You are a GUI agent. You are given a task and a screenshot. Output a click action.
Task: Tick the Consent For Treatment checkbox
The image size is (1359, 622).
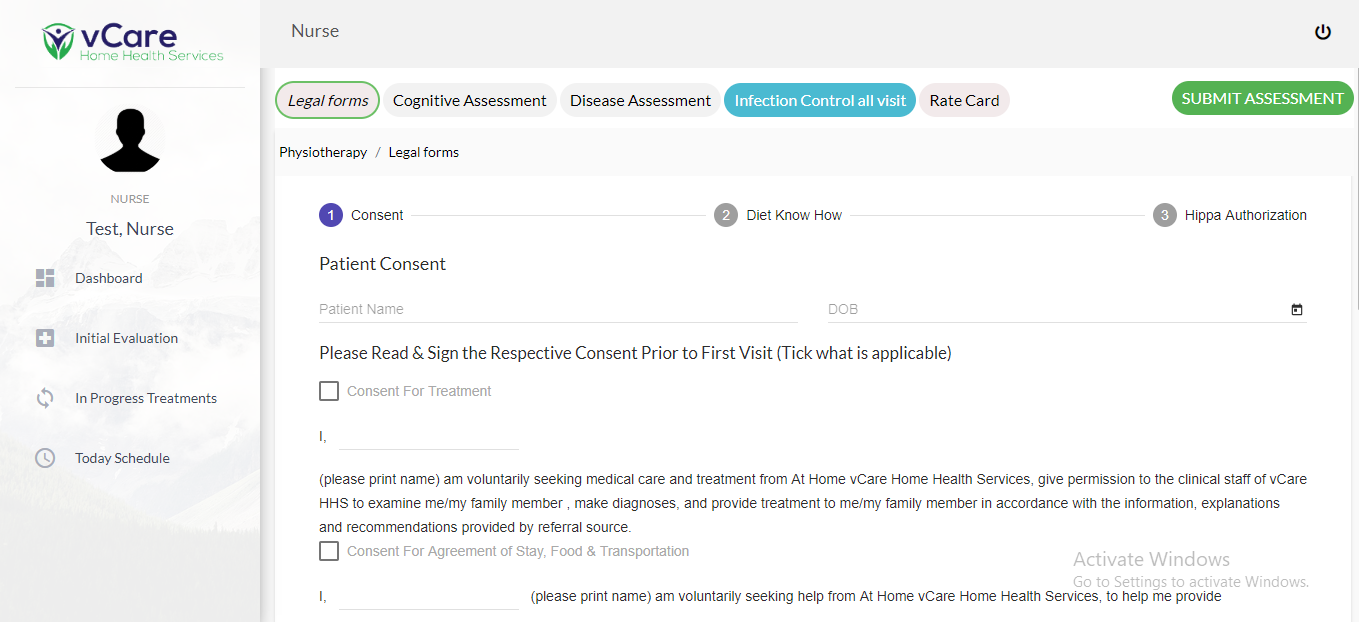tap(329, 391)
